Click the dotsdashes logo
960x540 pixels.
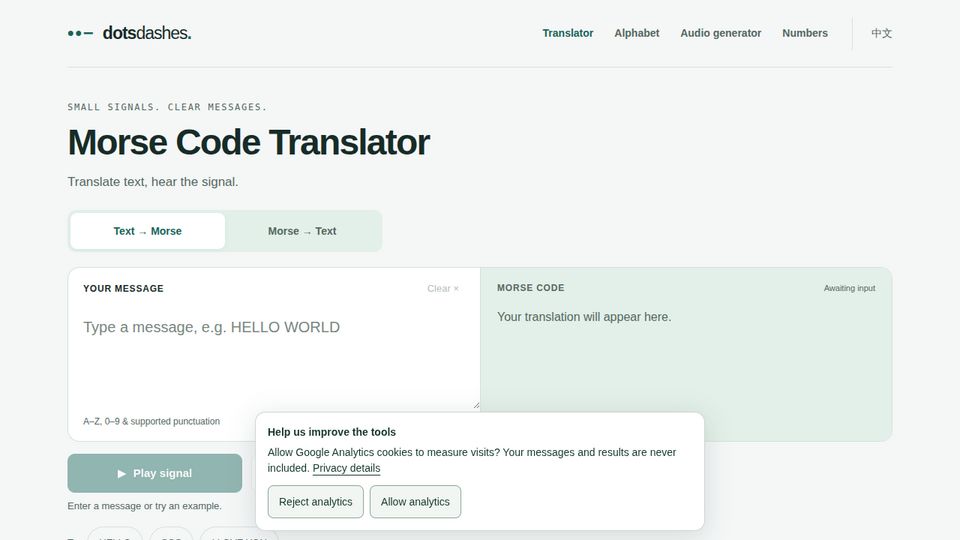point(129,33)
